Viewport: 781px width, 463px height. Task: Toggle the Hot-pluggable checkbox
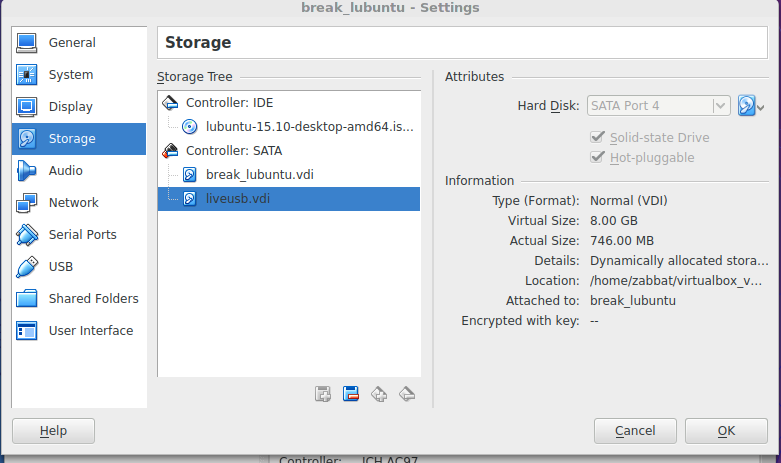pyautogui.click(x=597, y=157)
